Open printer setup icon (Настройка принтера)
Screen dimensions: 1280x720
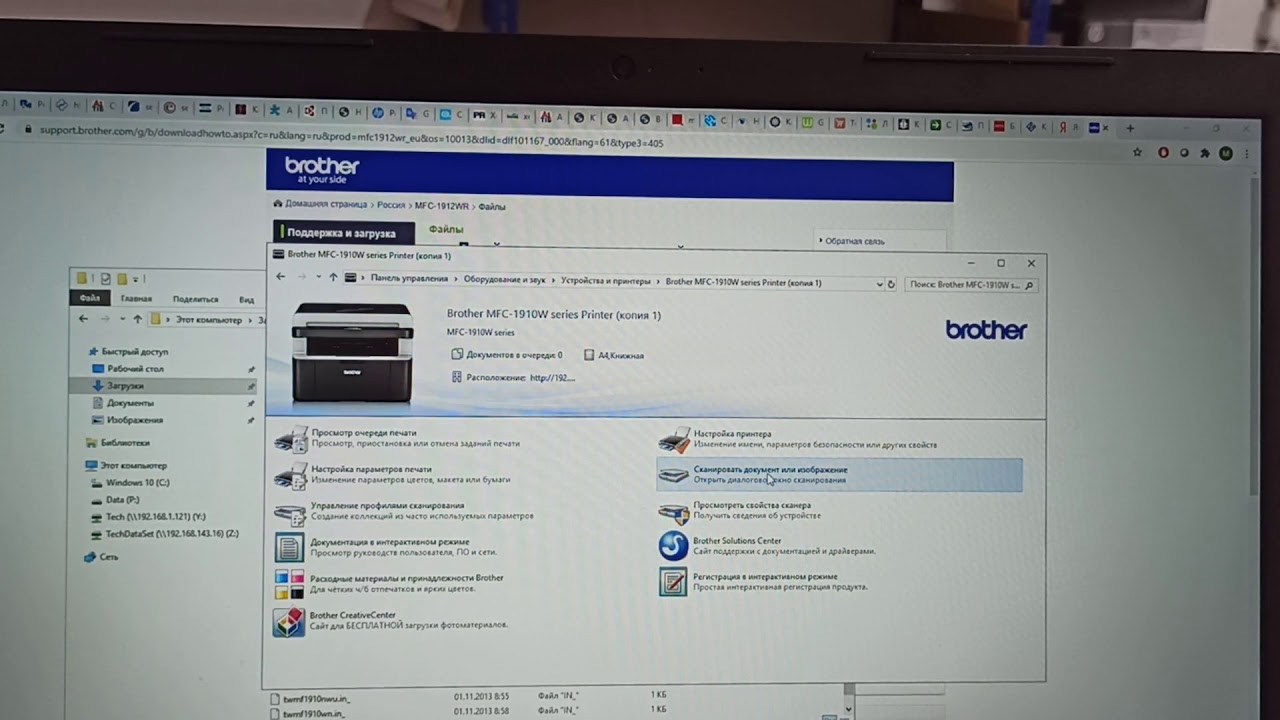(674, 439)
